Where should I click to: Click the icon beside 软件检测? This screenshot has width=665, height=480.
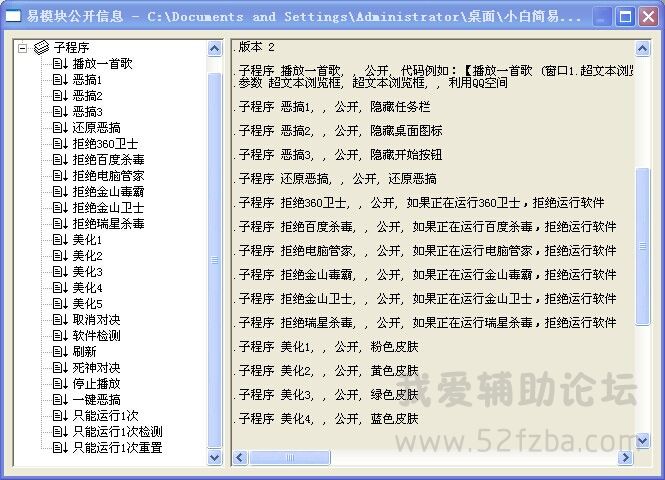[60, 336]
